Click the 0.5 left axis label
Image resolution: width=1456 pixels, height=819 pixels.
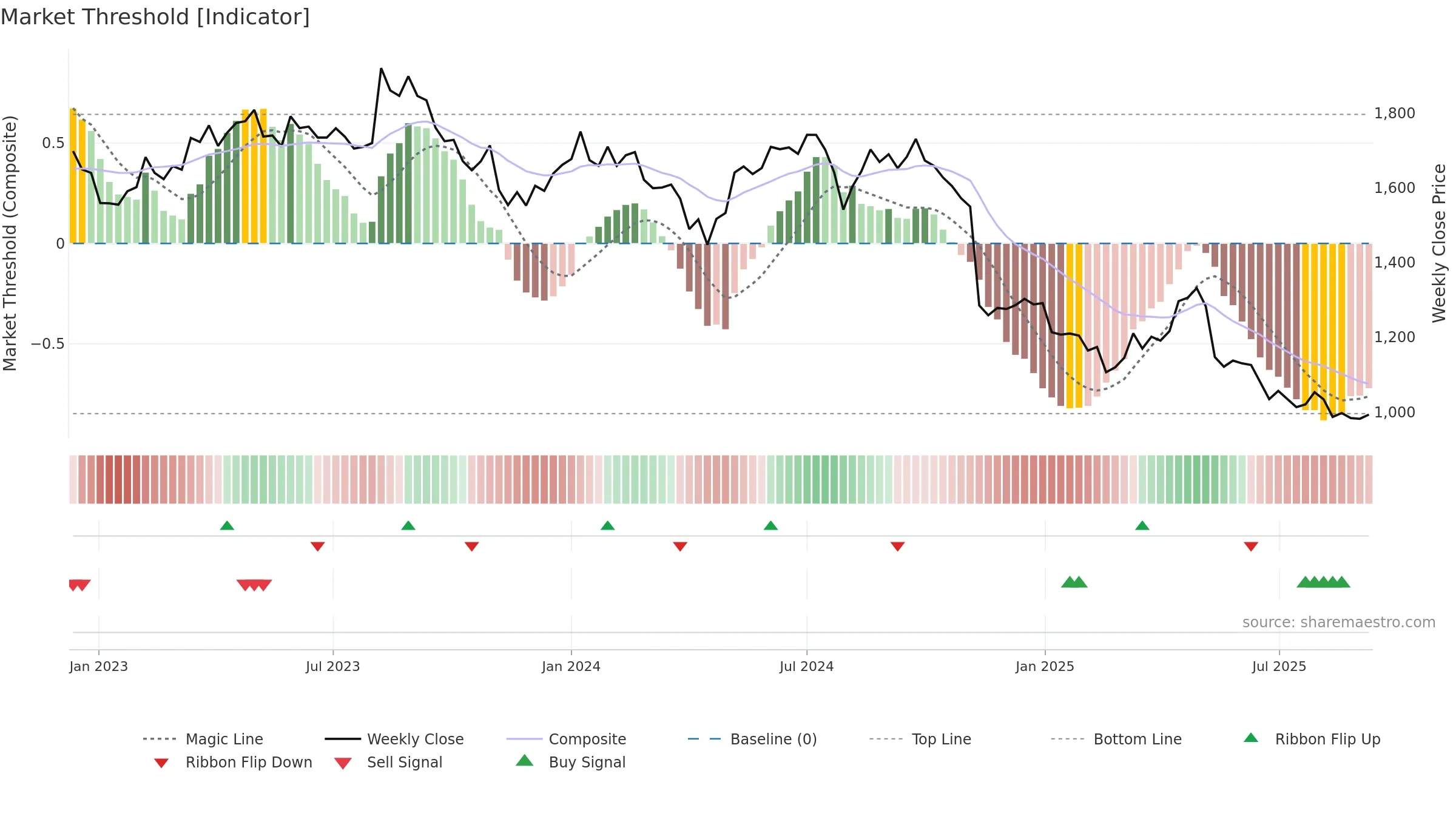click(x=53, y=143)
